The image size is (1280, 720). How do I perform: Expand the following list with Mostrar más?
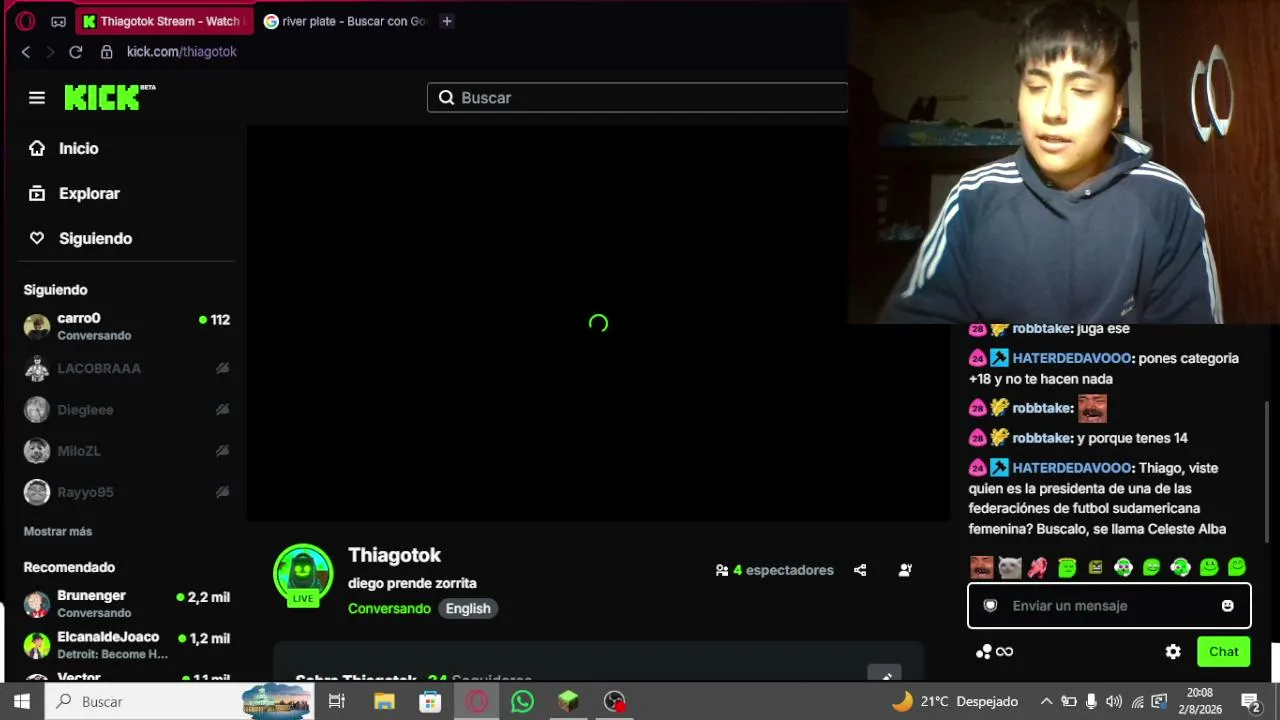click(58, 531)
